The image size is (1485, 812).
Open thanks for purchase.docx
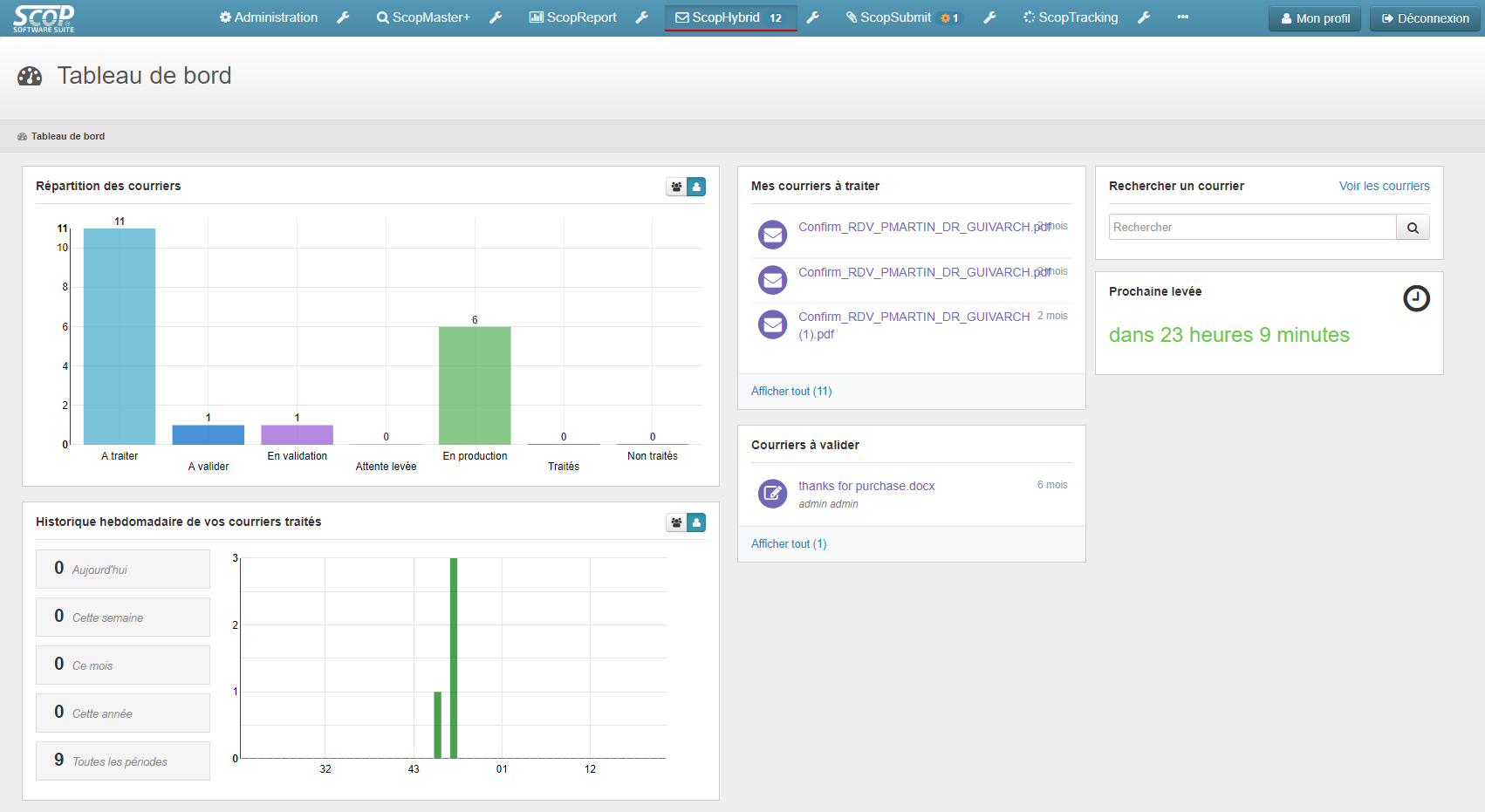866,486
